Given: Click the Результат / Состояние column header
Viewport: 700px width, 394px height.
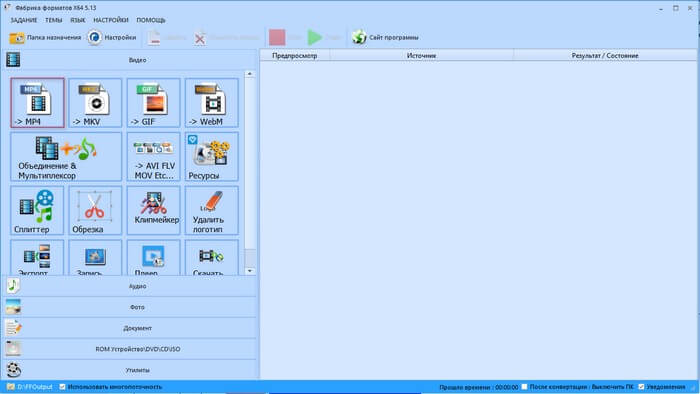Looking at the screenshot, I should (605, 56).
